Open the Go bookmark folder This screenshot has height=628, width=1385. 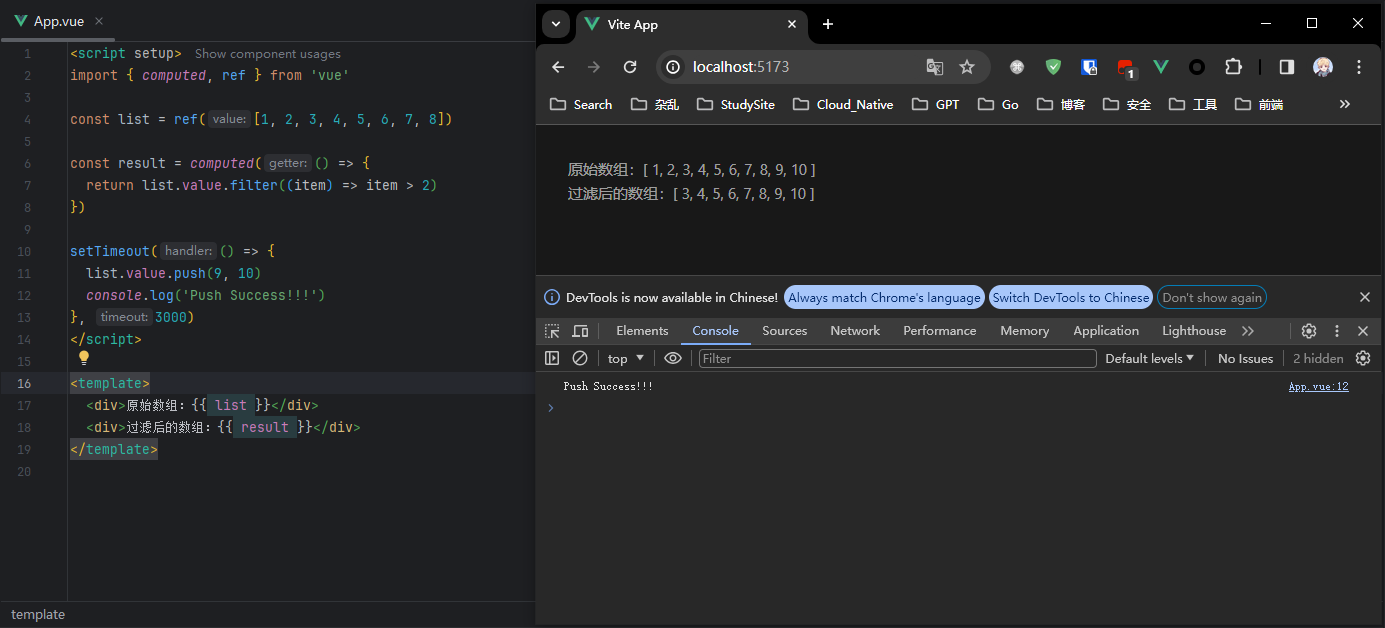999,104
